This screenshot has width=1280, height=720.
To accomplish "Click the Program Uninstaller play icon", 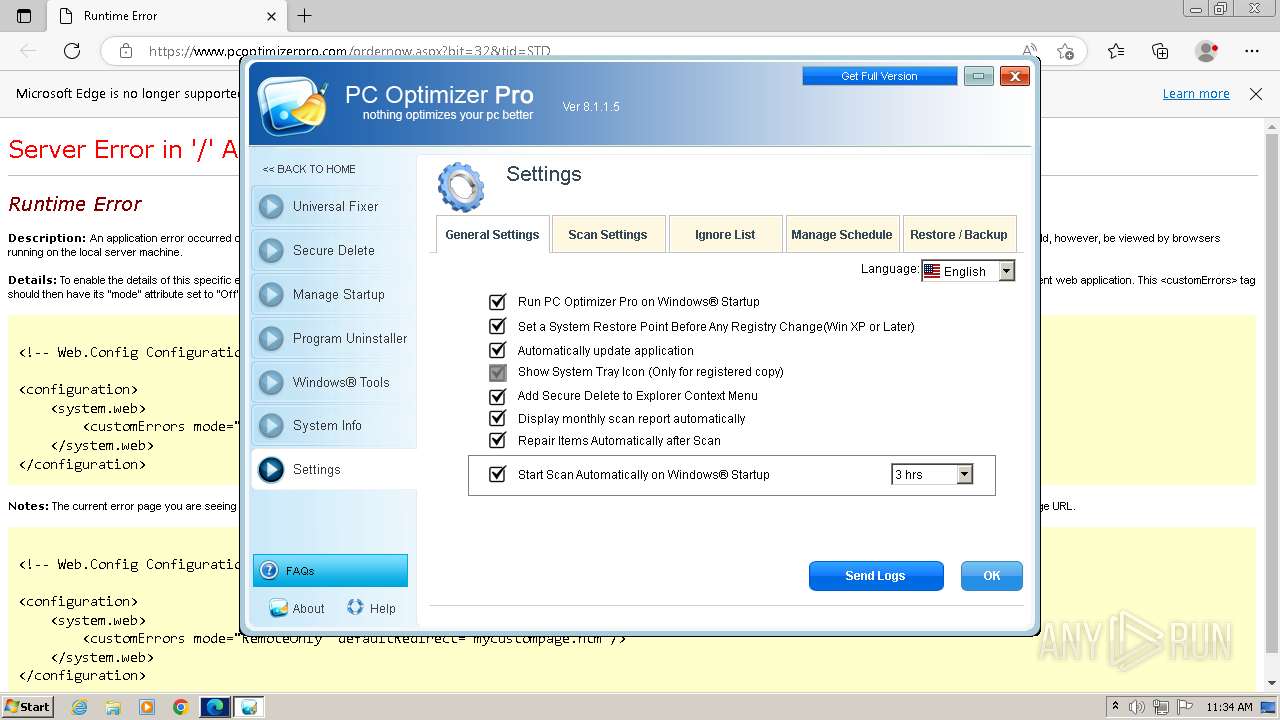I will 271,338.
